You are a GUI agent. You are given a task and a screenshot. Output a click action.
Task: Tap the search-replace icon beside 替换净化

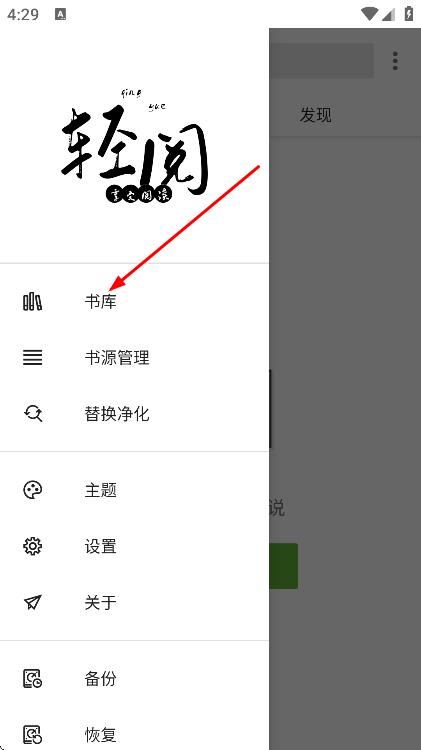tap(33, 413)
